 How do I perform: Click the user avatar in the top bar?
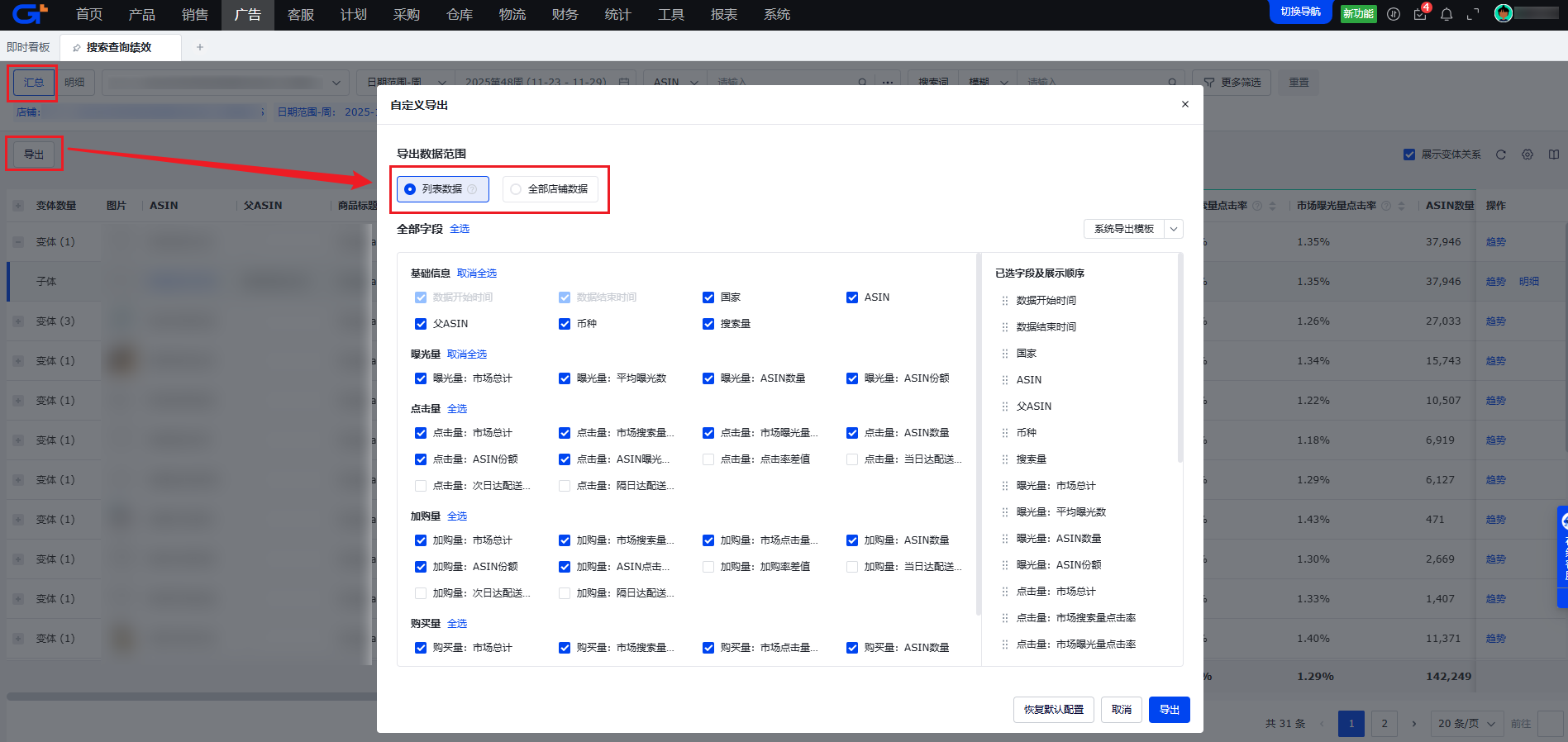(x=1504, y=13)
